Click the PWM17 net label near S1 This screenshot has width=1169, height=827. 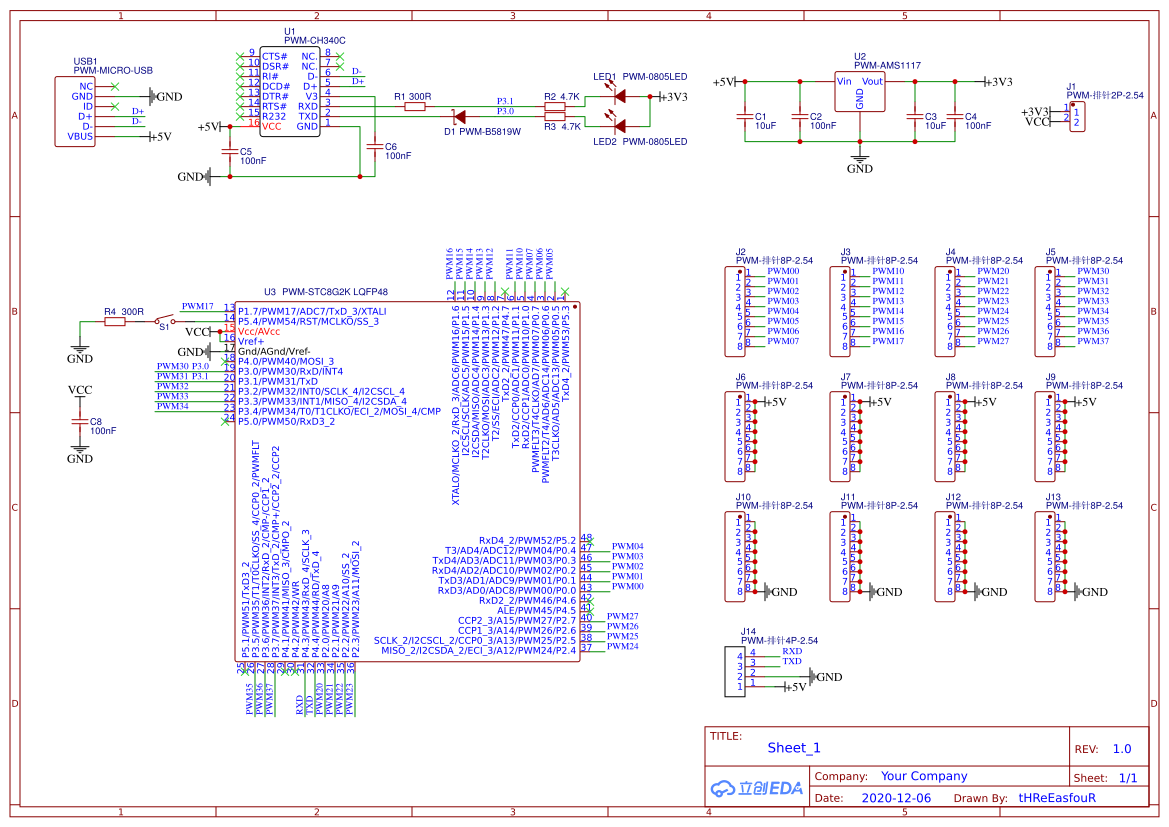coord(198,306)
